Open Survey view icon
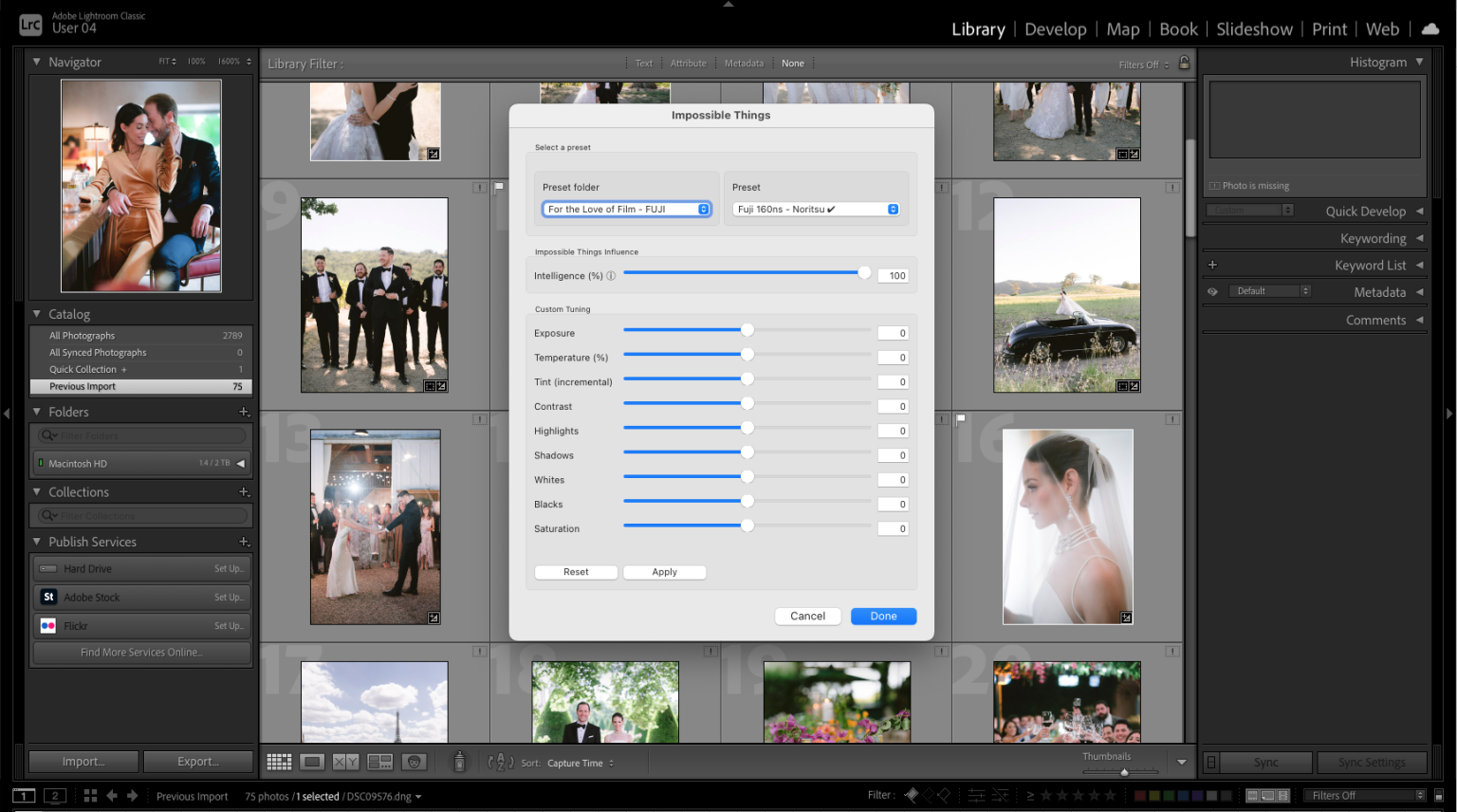The height and width of the screenshot is (812, 1457). tap(379, 762)
